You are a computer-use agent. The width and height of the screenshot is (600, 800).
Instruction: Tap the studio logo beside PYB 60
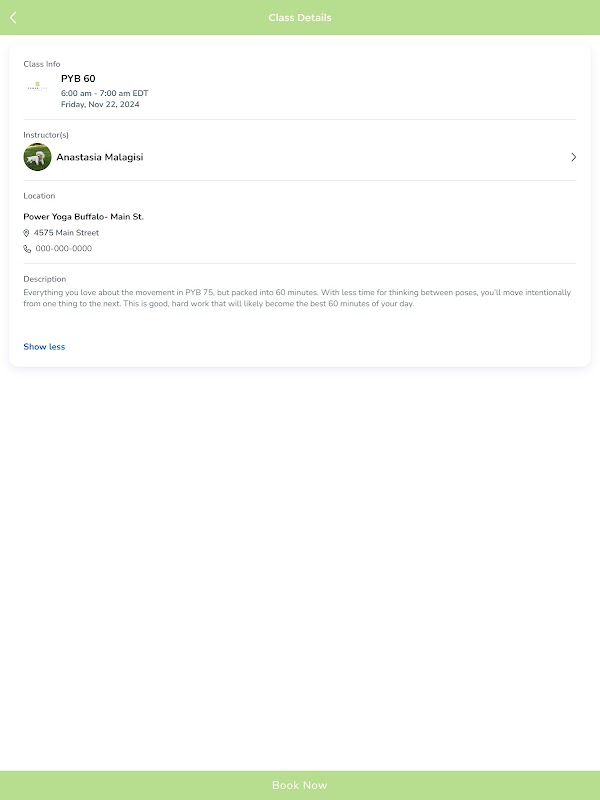click(37, 86)
